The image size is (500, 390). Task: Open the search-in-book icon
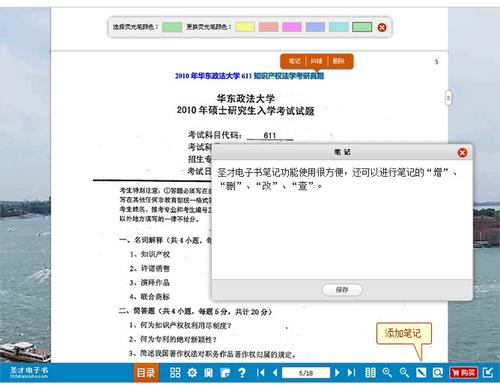pyautogui.click(x=438, y=372)
